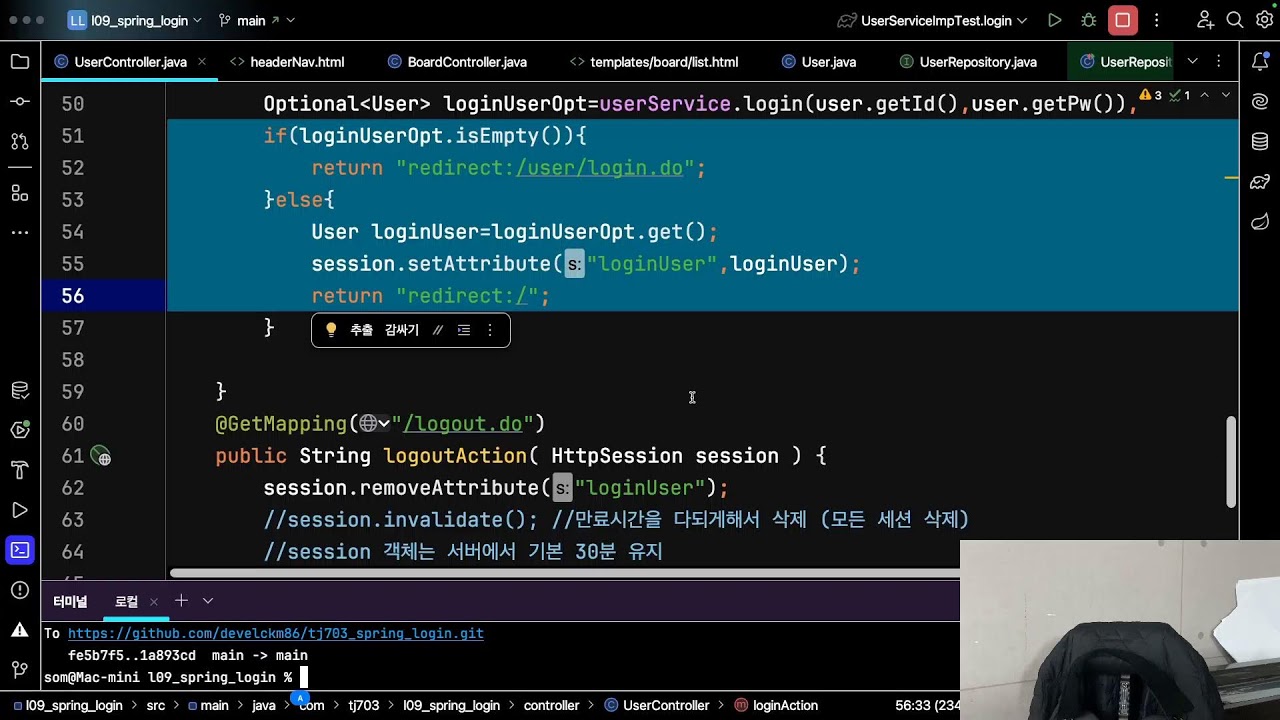Select loginAction in breadcrumb bar
1280x720 pixels.
point(776,705)
